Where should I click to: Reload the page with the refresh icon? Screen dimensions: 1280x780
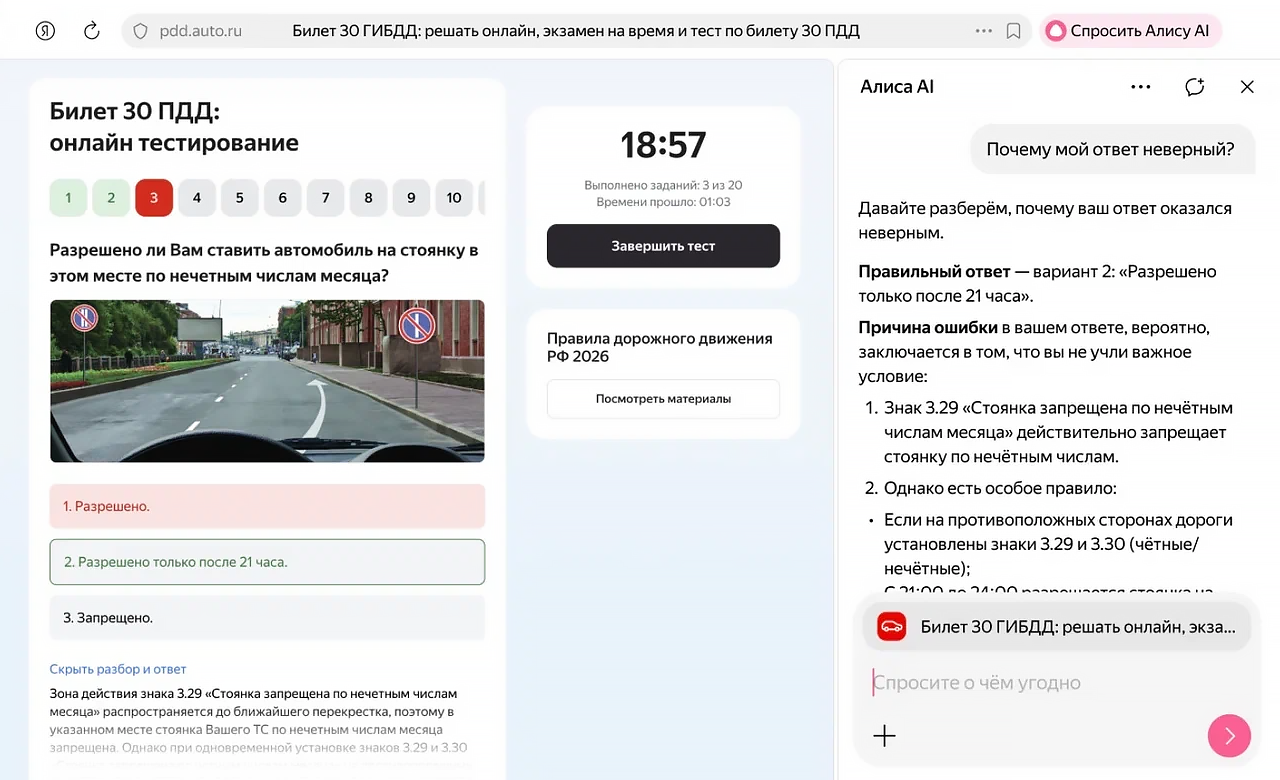(91, 30)
